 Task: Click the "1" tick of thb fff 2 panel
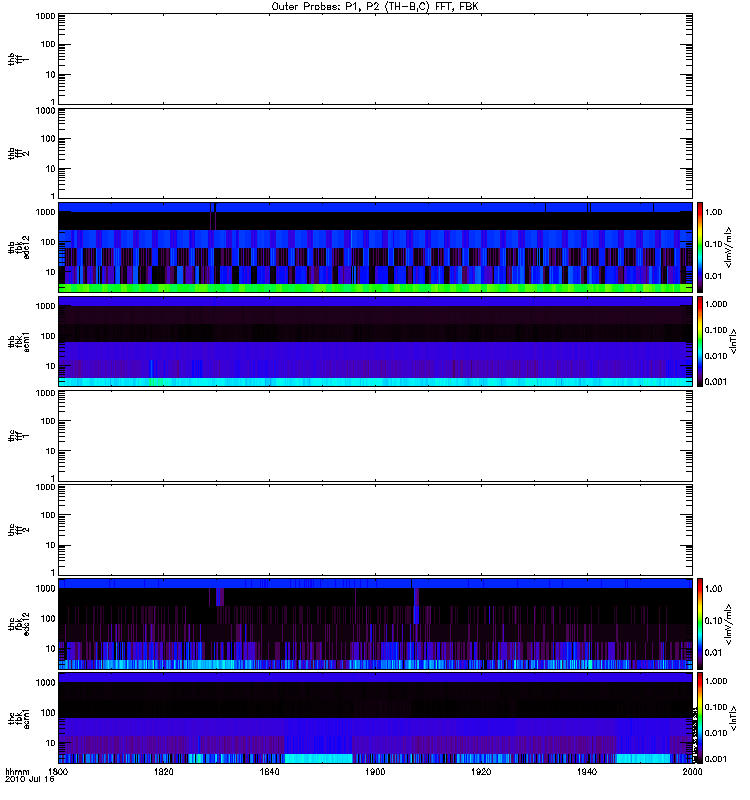53,196
